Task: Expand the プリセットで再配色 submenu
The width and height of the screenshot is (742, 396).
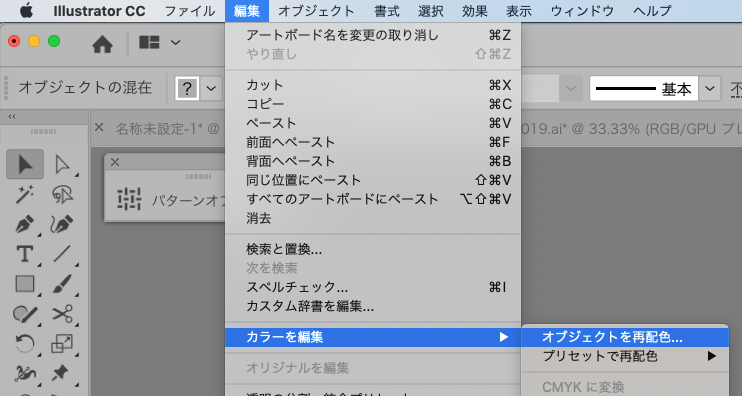Action: click(625, 356)
